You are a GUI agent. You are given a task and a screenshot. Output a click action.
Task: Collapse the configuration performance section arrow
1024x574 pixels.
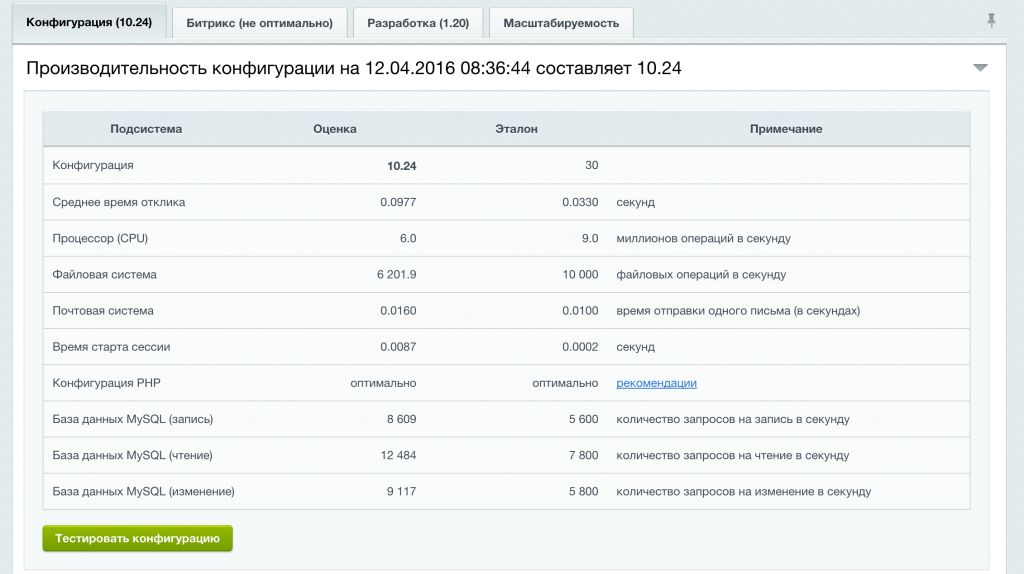[x=980, y=68]
